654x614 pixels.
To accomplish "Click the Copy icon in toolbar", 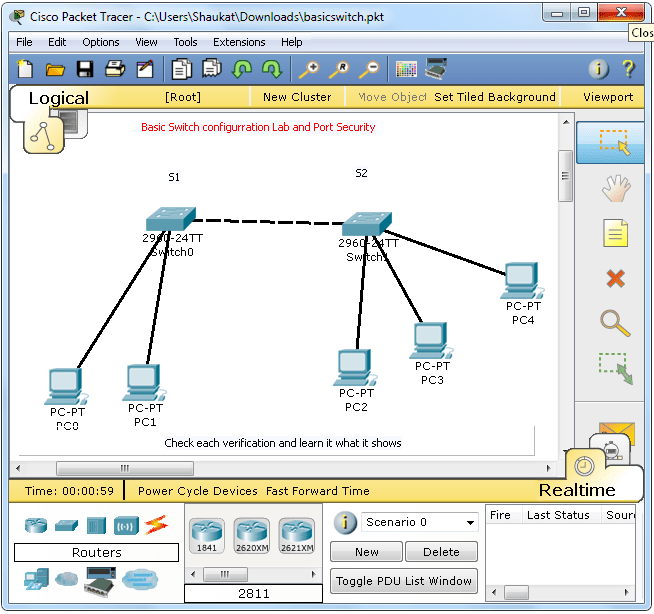I will [182, 69].
